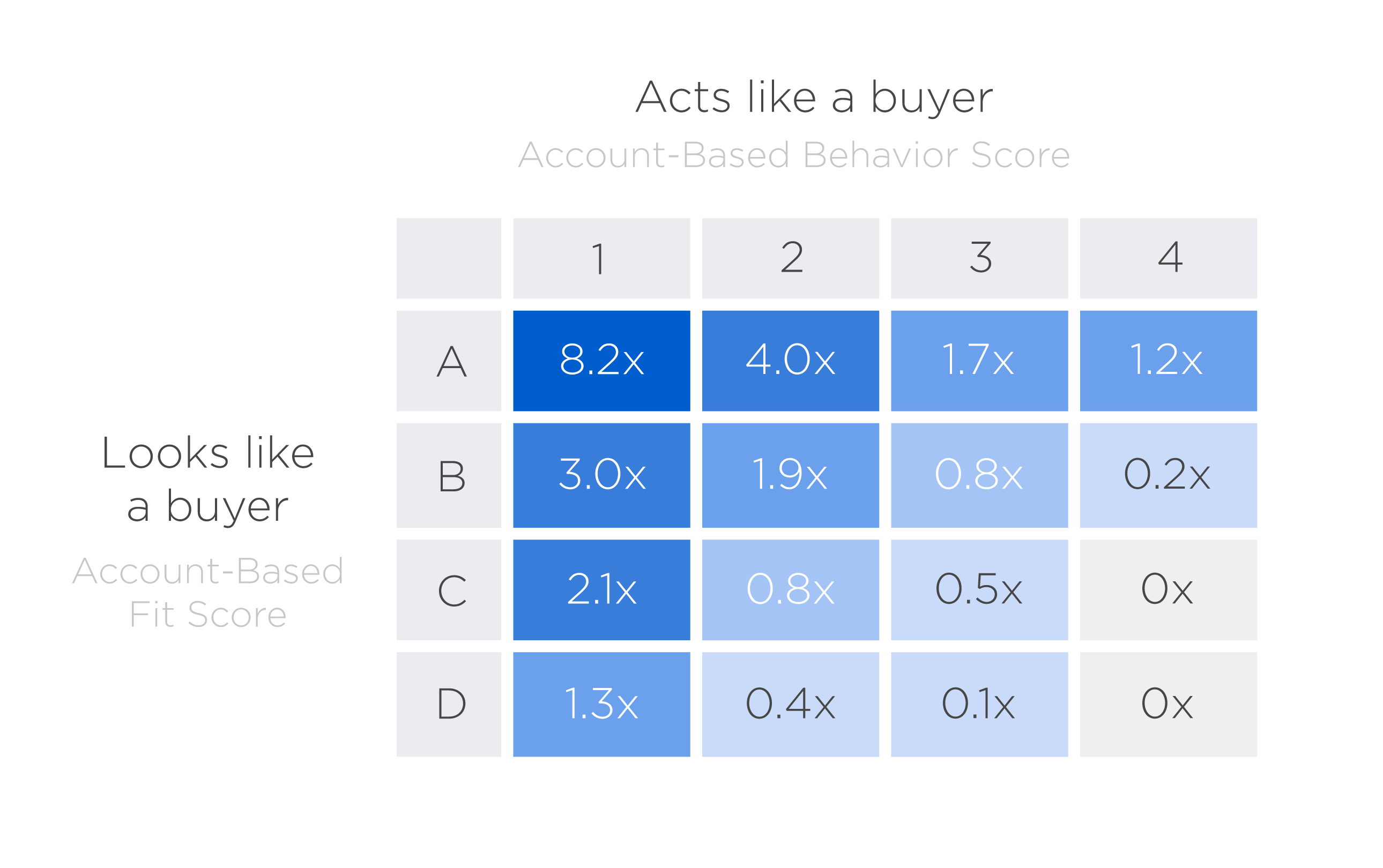The image size is (1383, 868).
Task: Select the 0.1x cell
Action: [x=979, y=704]
